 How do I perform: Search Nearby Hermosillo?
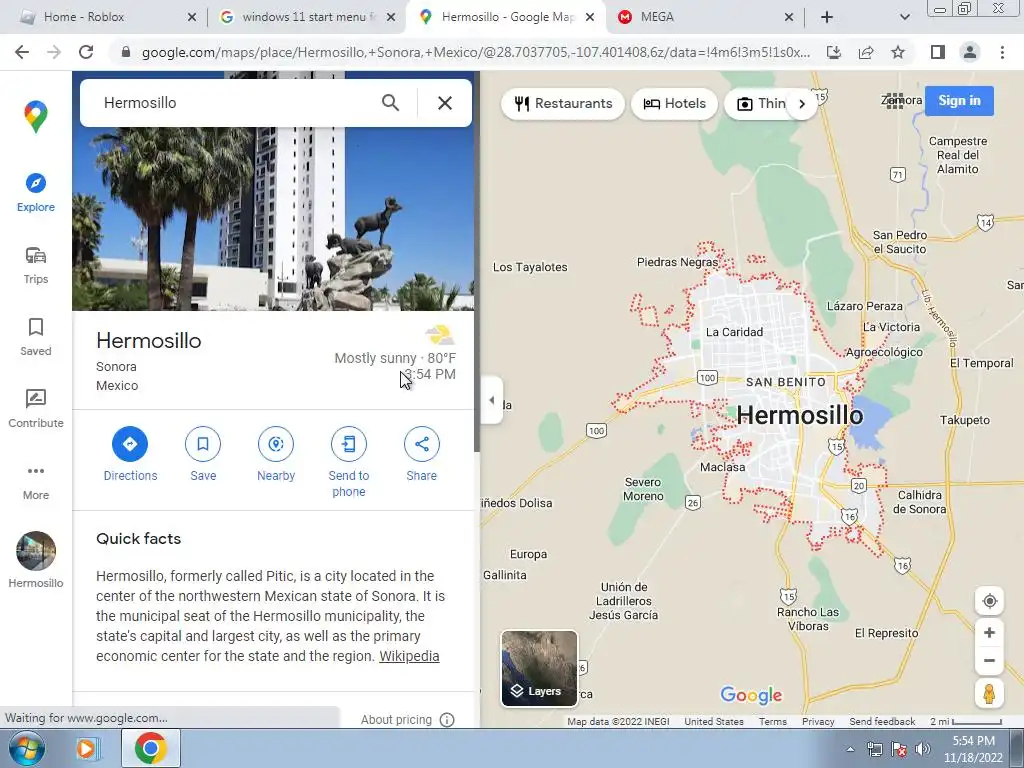point(276,454)
